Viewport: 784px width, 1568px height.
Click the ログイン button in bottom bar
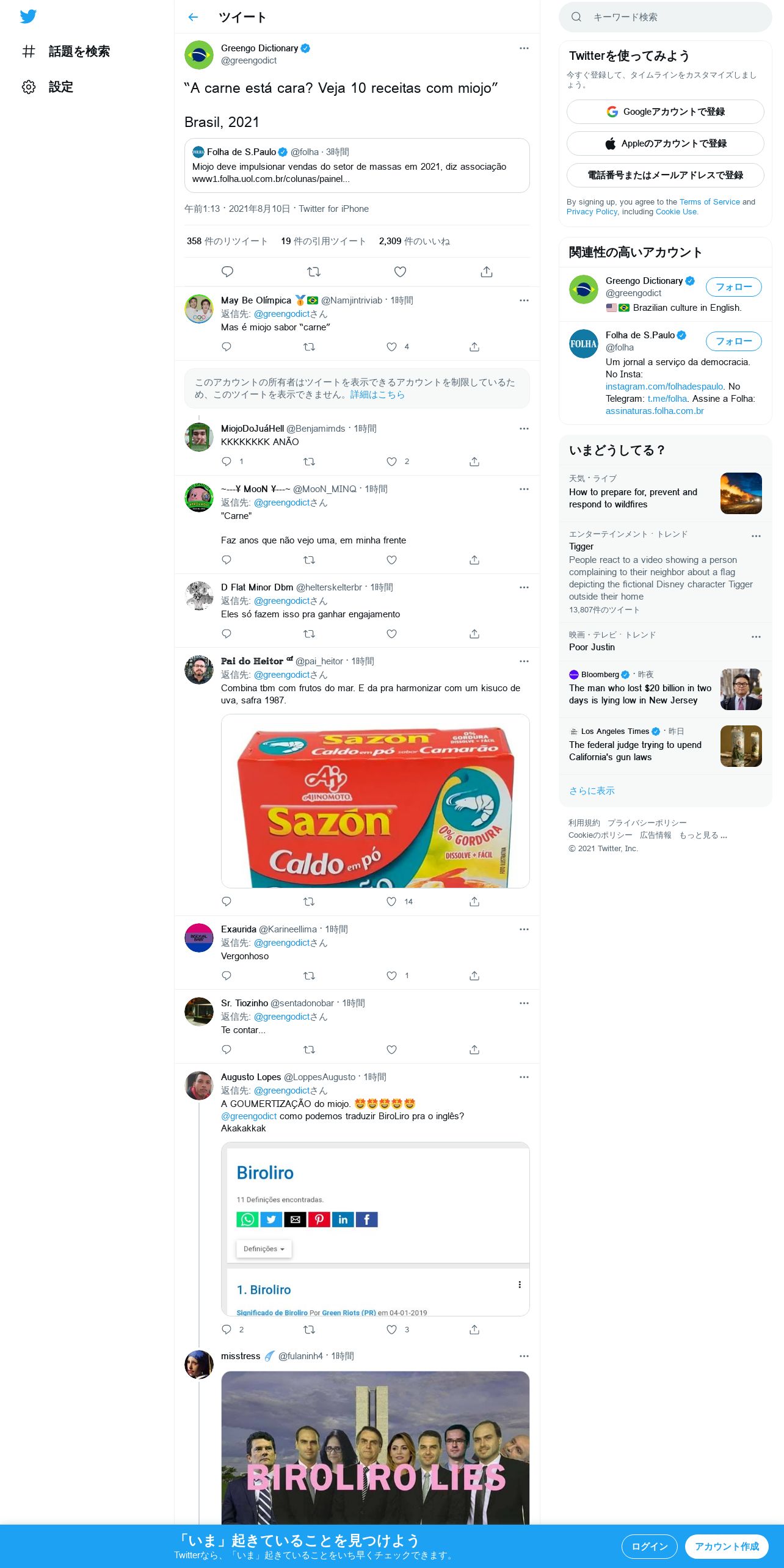tap(649, 1546)
